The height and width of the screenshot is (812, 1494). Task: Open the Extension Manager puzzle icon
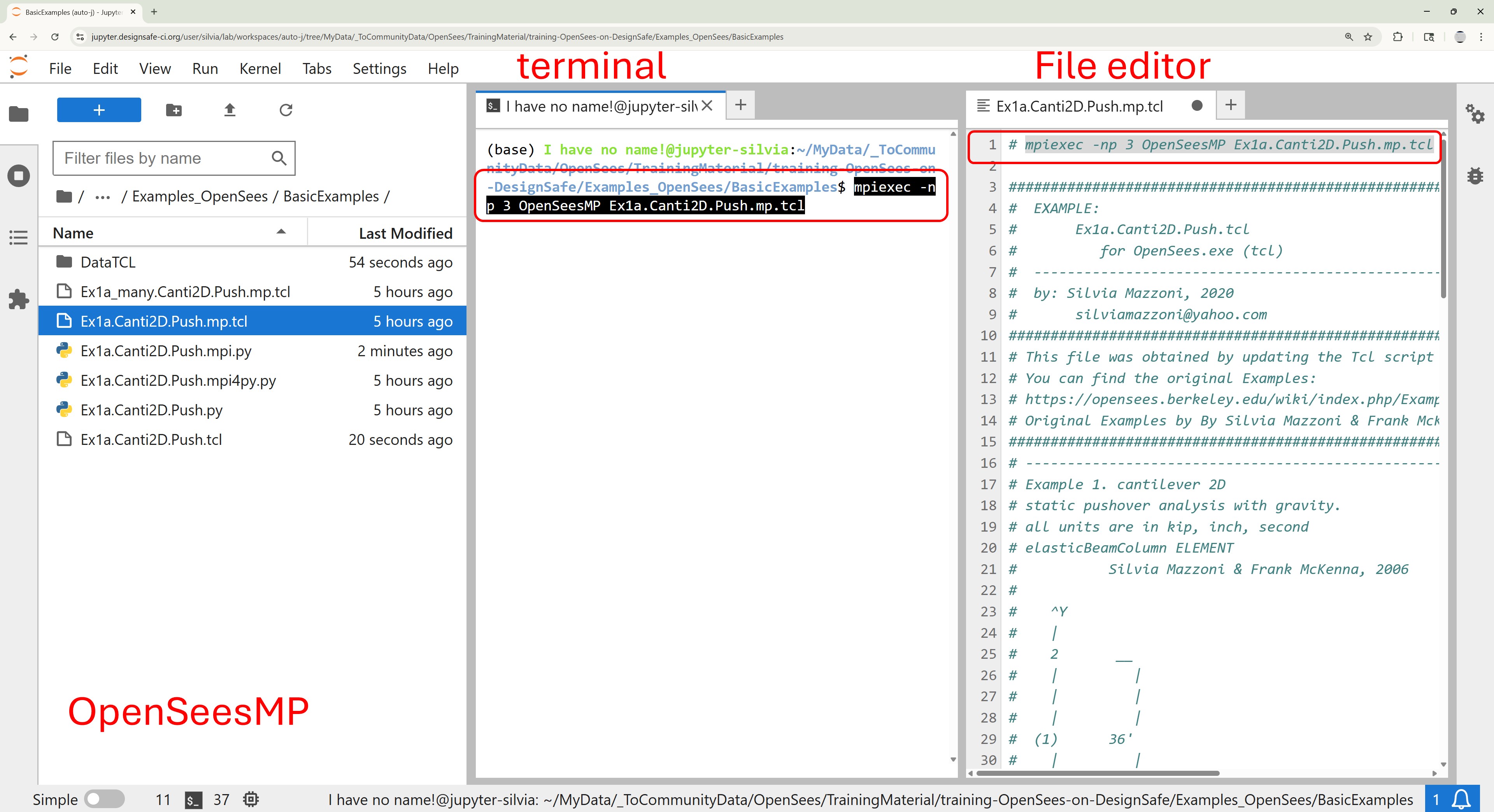(19, 299)
